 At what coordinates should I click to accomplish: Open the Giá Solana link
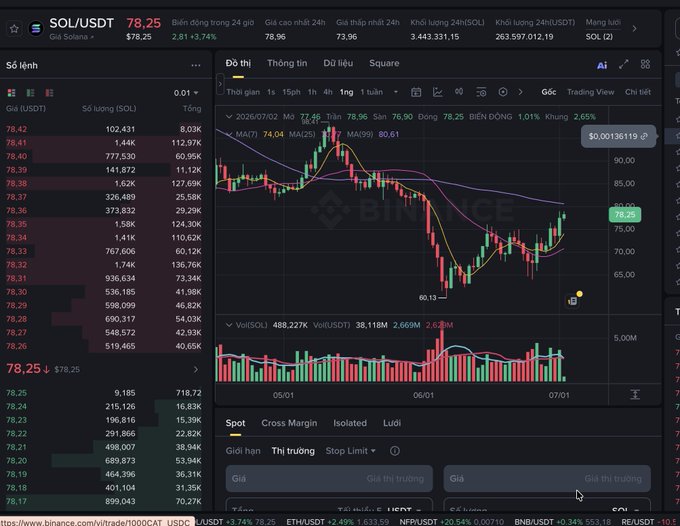pos(72,37)
